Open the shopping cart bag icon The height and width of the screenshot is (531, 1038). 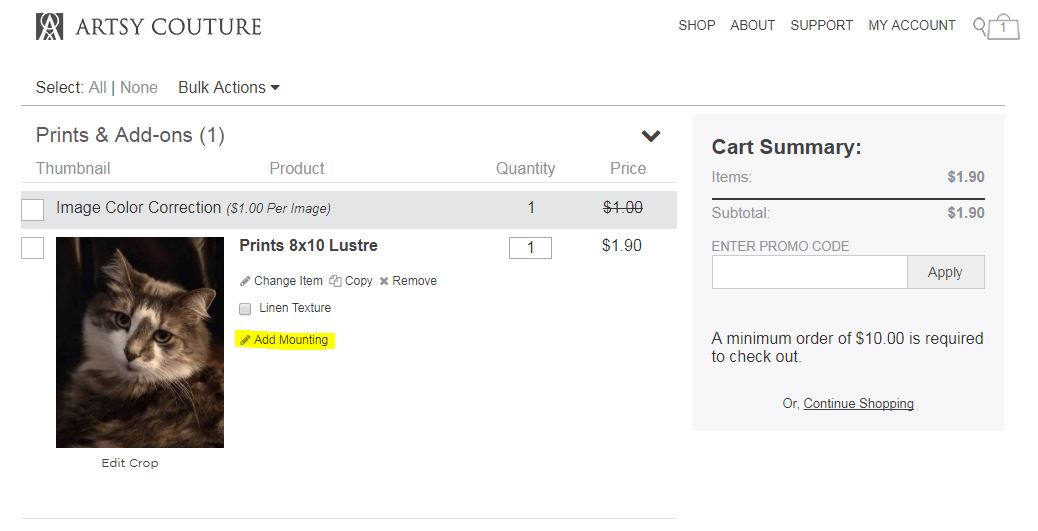(x=1003, y=28)
